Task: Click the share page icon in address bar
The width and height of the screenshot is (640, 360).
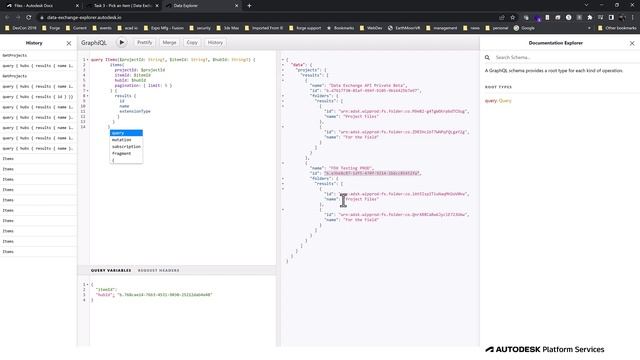Action: [x=502, y=18]
